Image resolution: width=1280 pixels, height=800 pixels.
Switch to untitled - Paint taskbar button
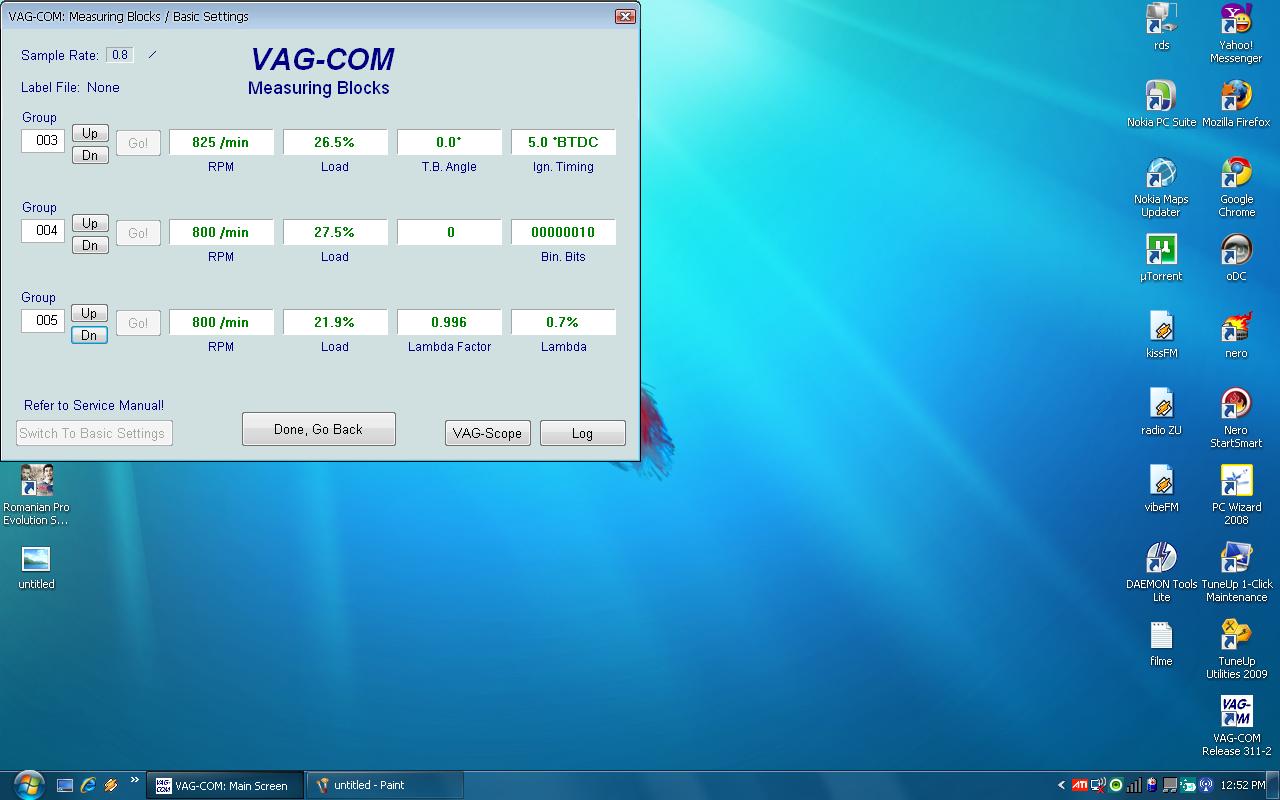(385, 785)
